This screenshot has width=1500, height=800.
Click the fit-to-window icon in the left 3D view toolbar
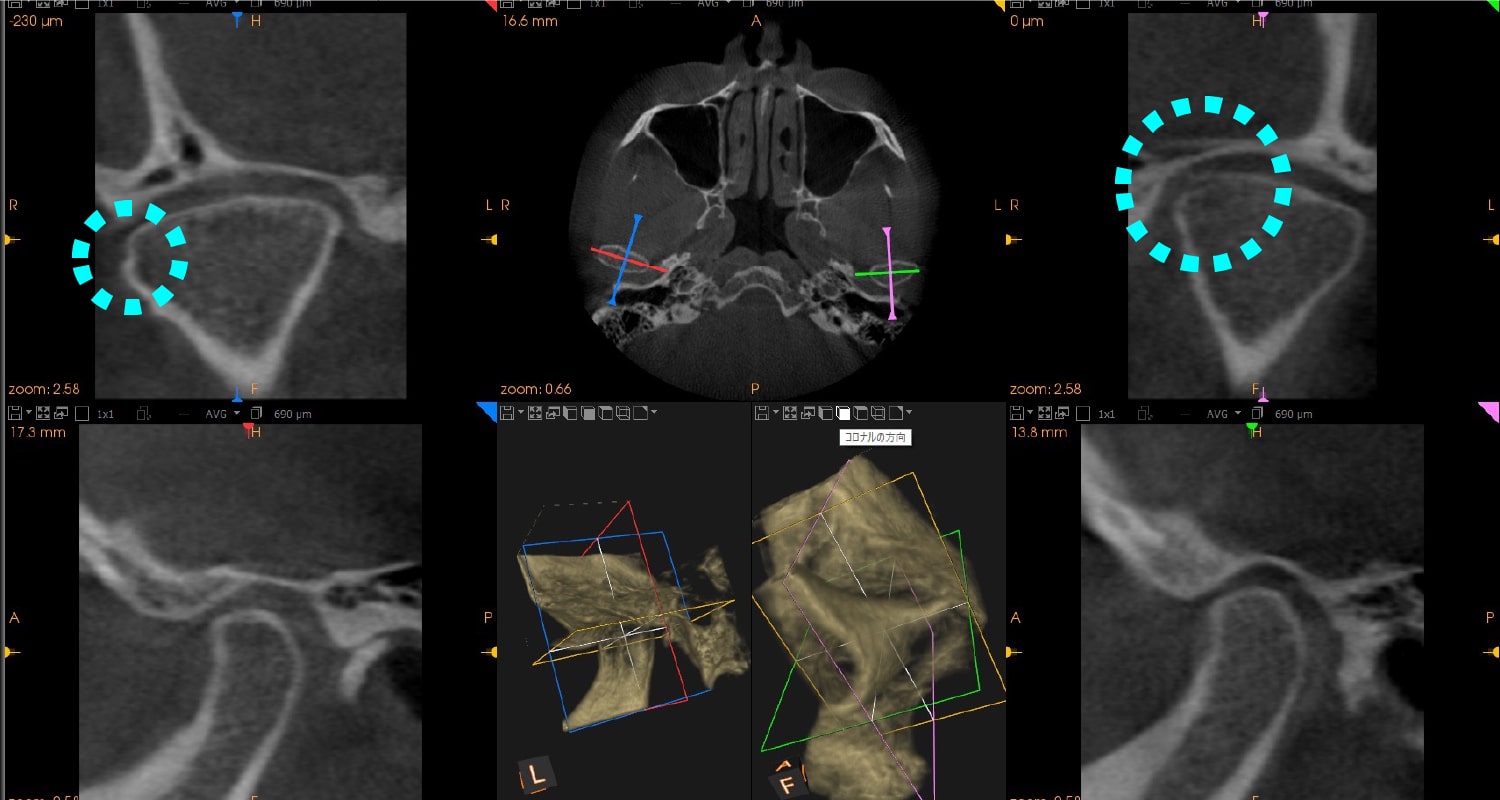point(535,413)
